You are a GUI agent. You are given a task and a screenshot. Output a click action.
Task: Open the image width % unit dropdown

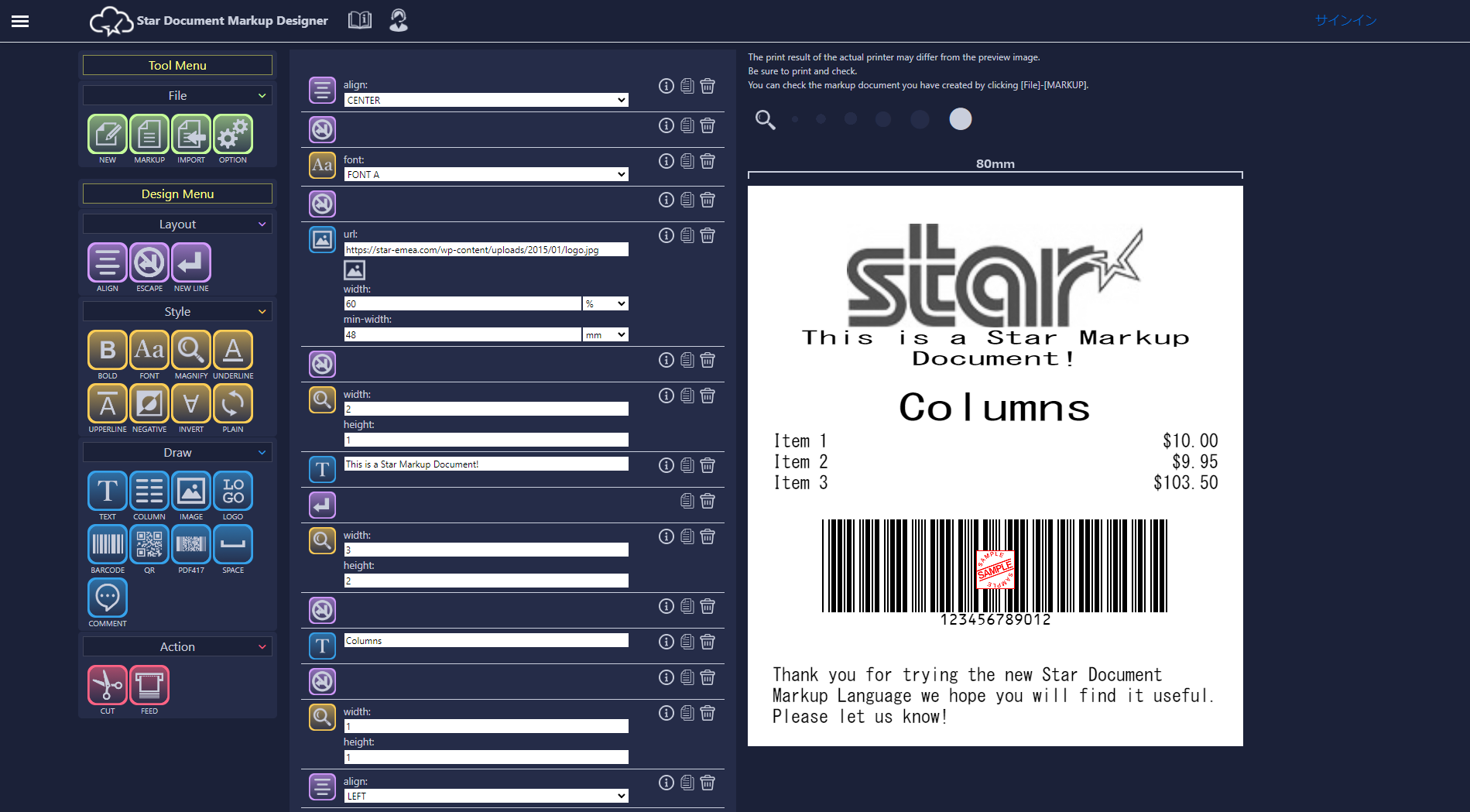coord(605,303)
